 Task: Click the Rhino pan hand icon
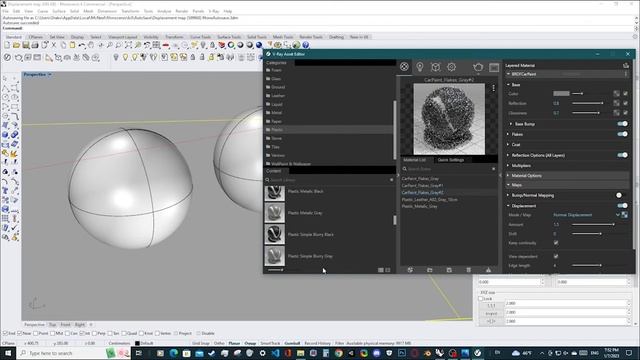pos(91,45)
